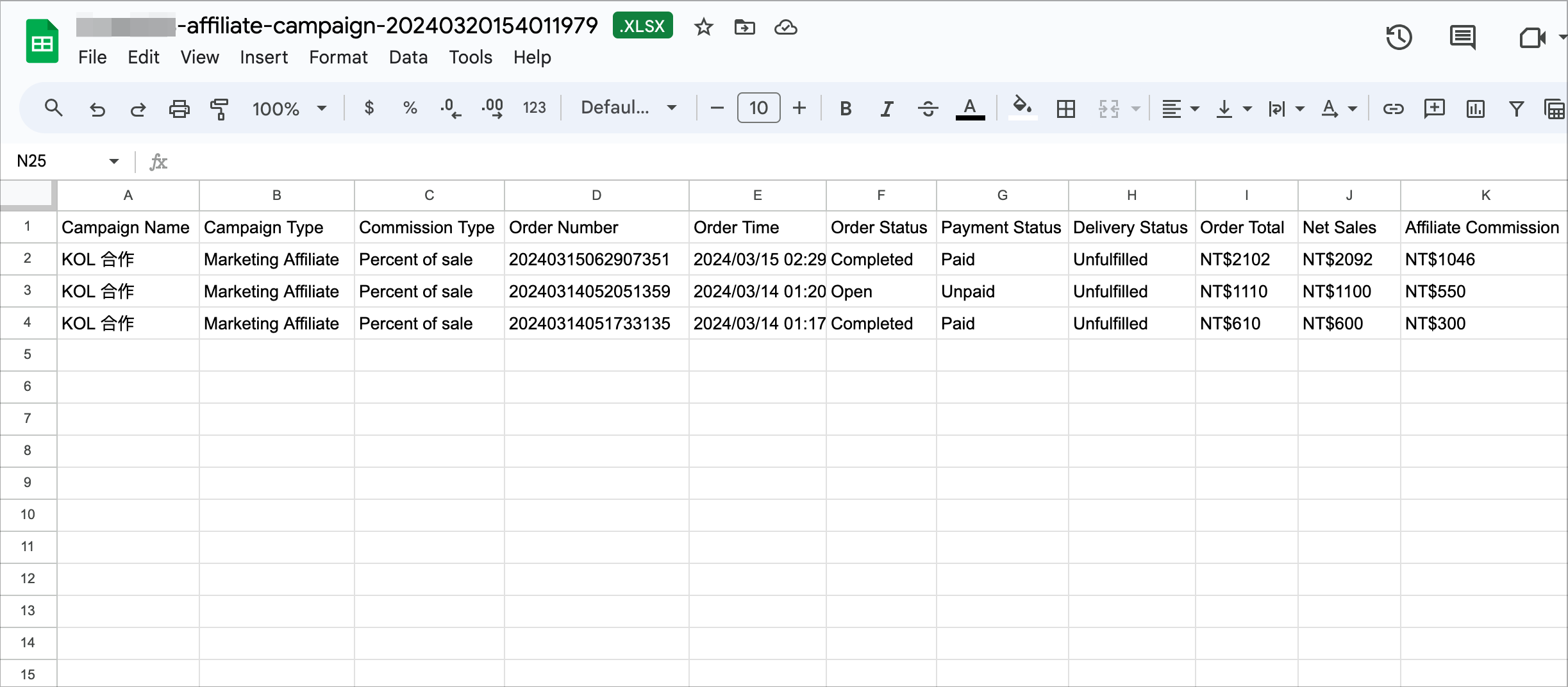The width and height of the screenshot is (1568, 687).
Task: Click order number 20240315062907351
Action: [596, 259]
